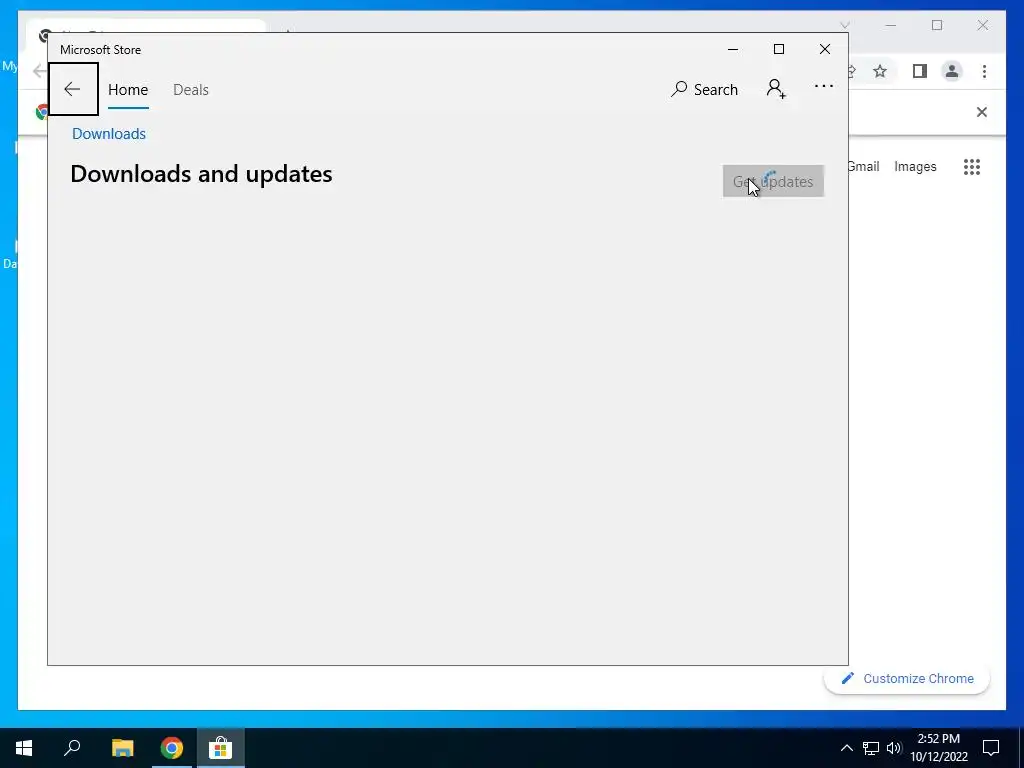The image size is (1024, 768).
Task: Go back in Microsoft Store
Action: click(x=72, y=89)
